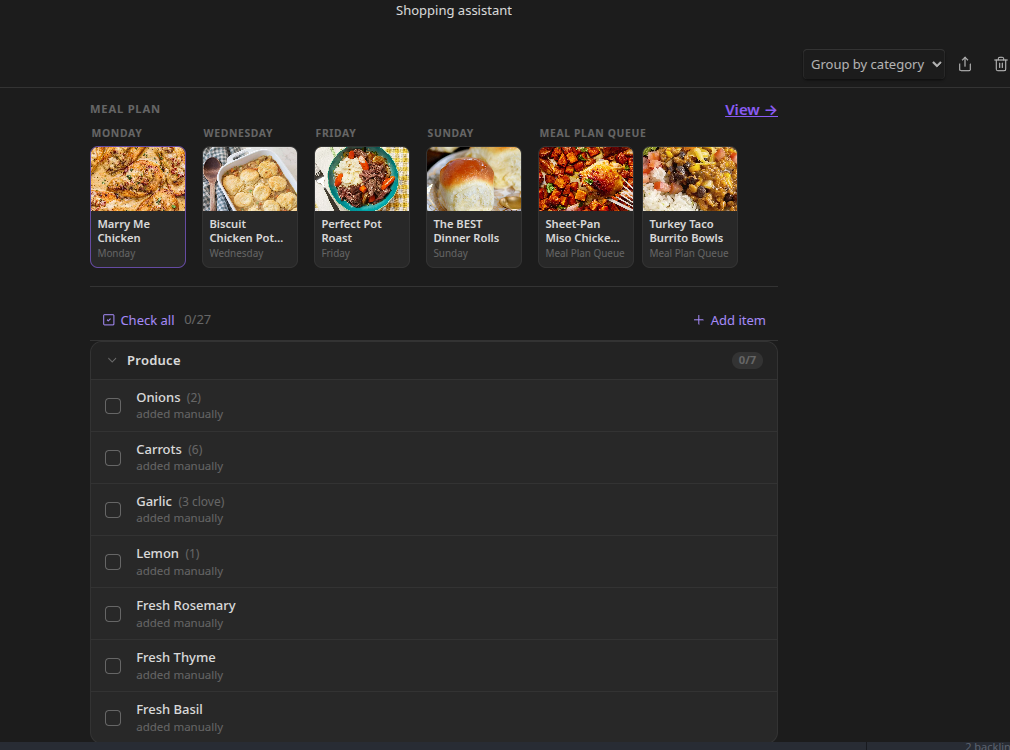The image size is (1010, 750).
Task: Click the MONDAY column heading
Action: point(117,133)
